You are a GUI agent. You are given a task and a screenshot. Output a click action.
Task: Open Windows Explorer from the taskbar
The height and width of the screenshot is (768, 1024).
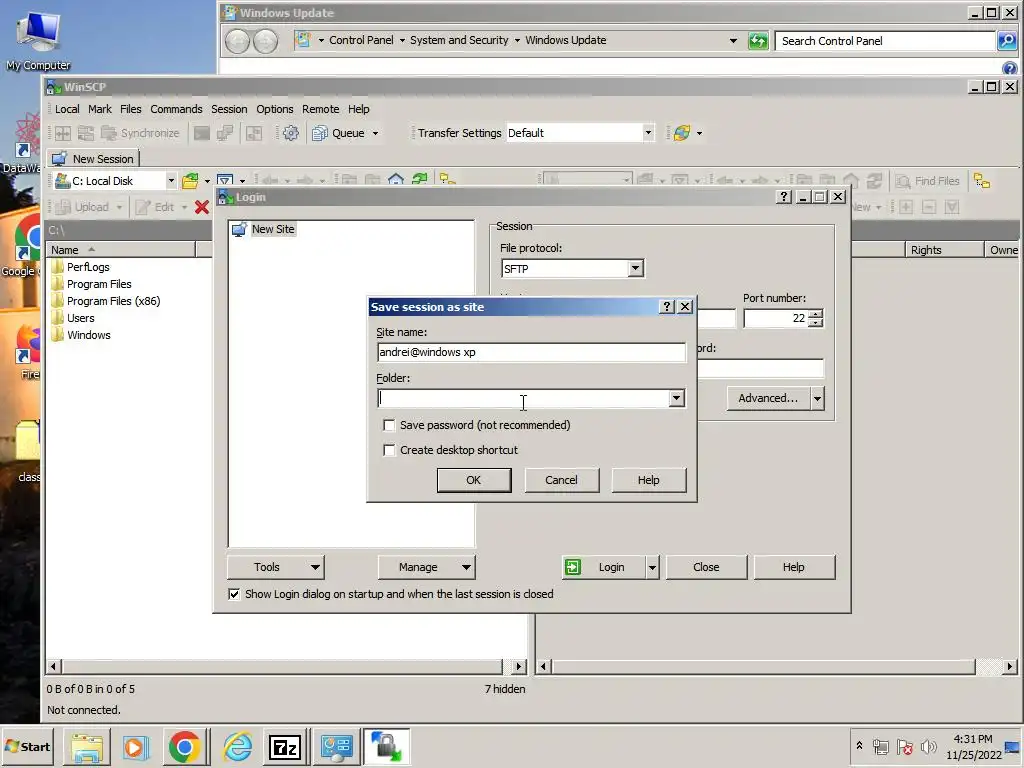[x=87, y=747]
